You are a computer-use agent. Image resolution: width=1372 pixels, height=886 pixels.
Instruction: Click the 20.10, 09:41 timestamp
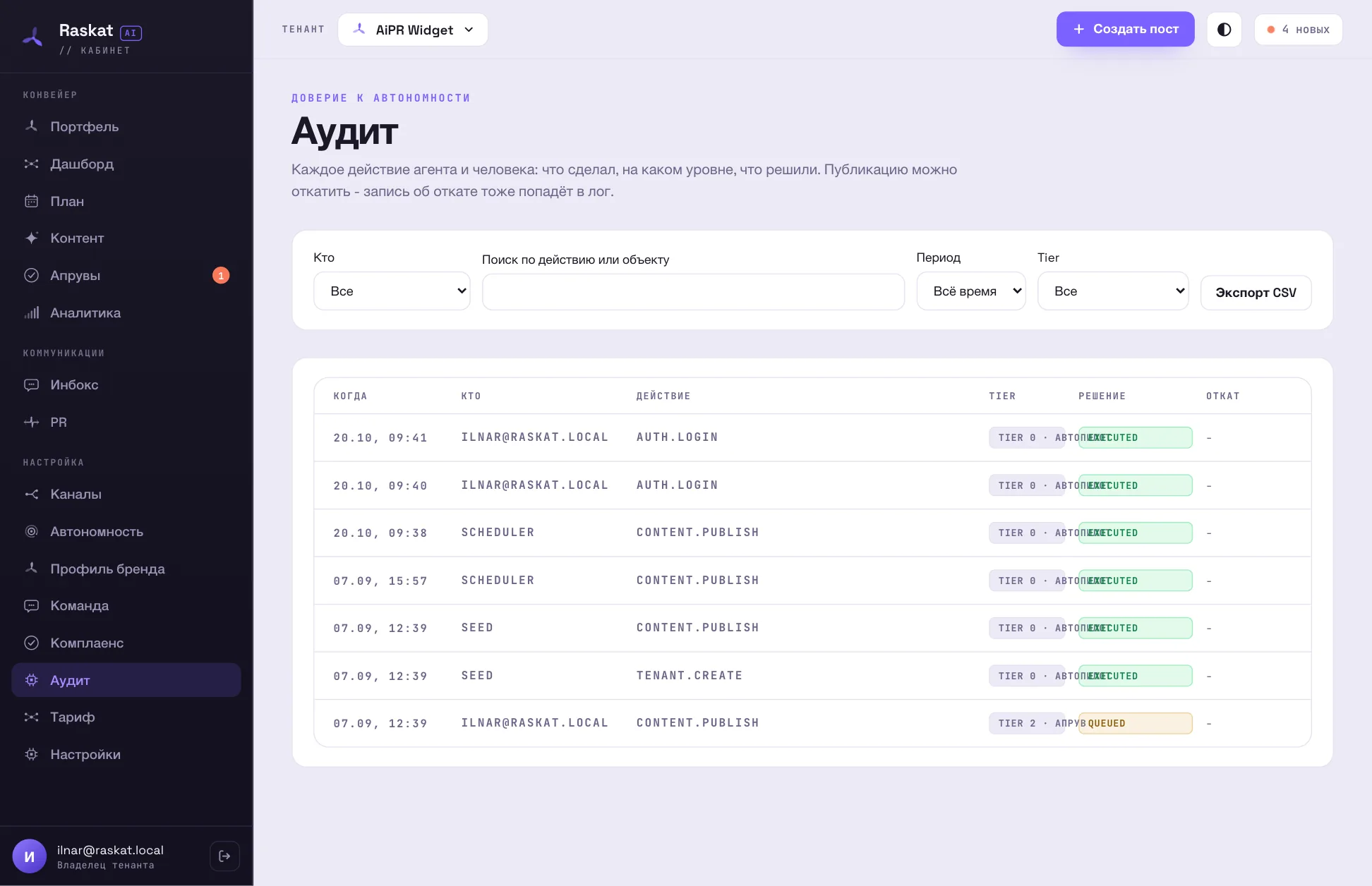click(x=380, y=437)
